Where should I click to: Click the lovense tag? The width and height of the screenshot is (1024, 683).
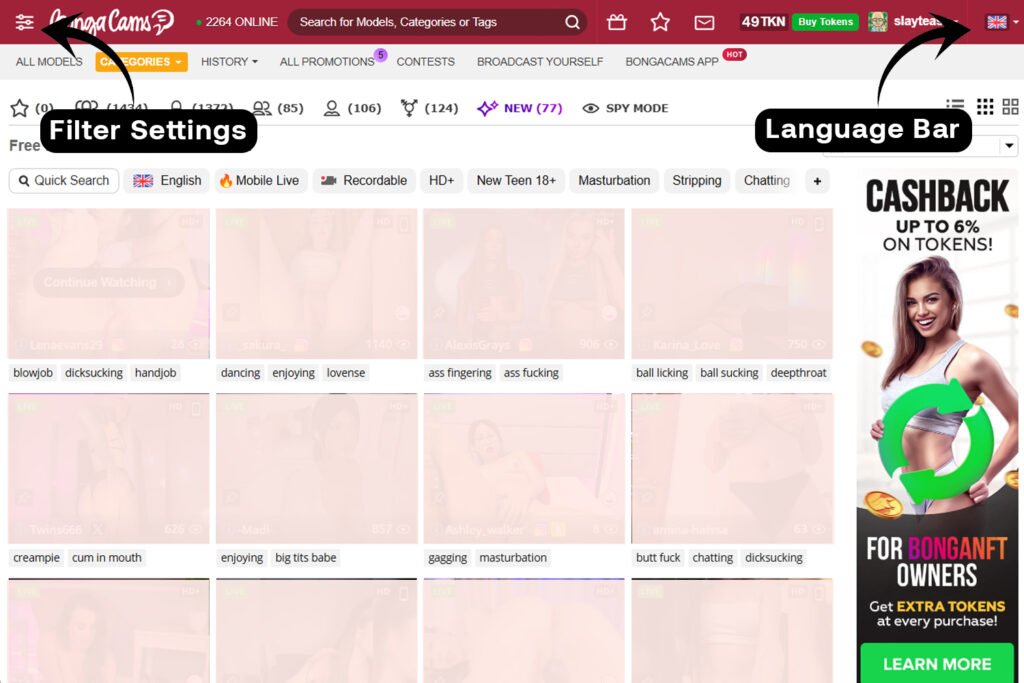click(346, 373)
